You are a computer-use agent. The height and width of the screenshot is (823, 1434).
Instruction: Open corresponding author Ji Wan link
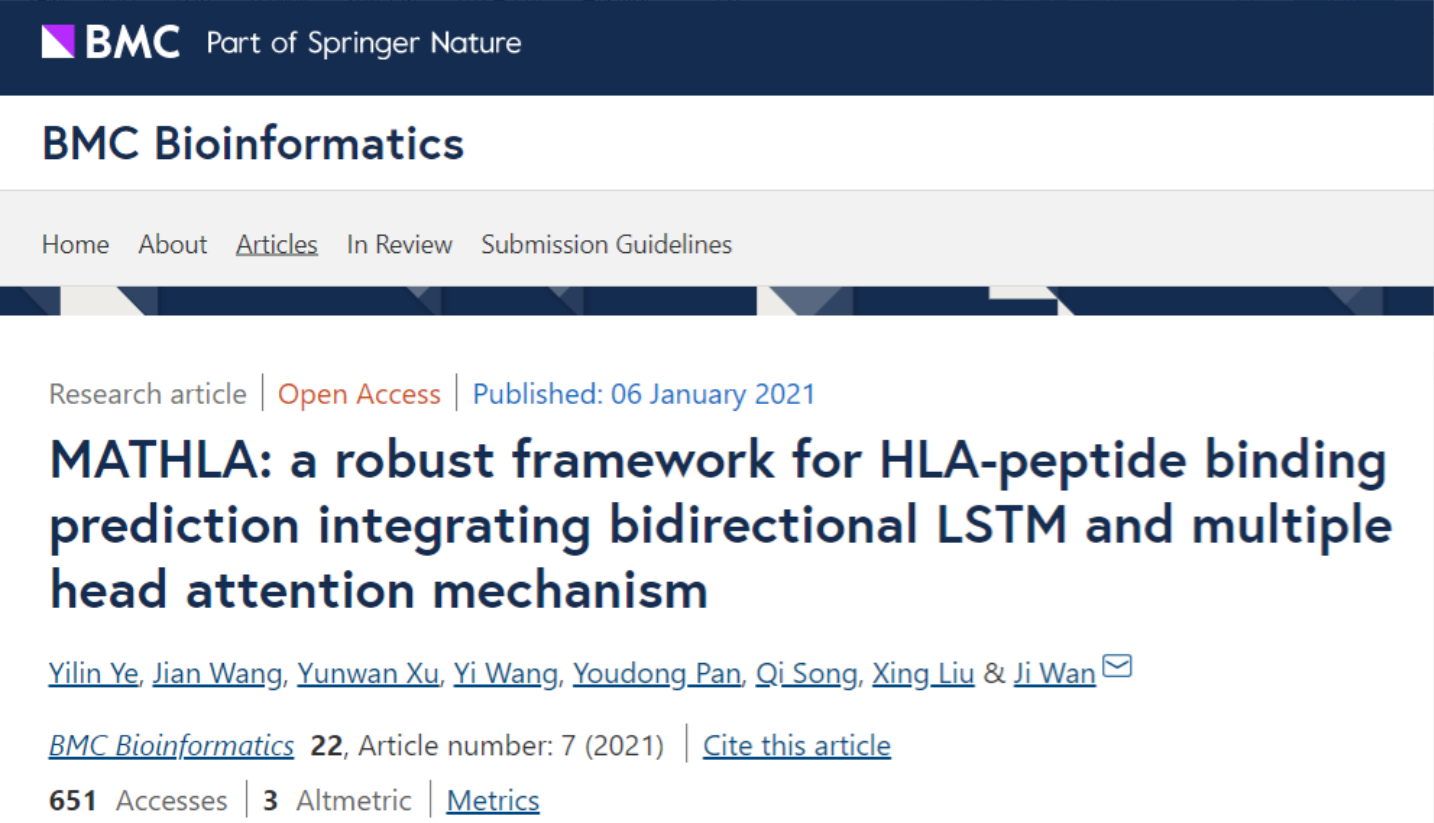[x=1054, y=674]
